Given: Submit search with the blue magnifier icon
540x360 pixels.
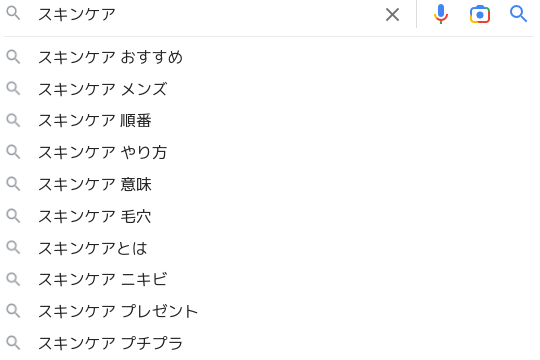Looking at the screenshot, I should coord(518,14).
